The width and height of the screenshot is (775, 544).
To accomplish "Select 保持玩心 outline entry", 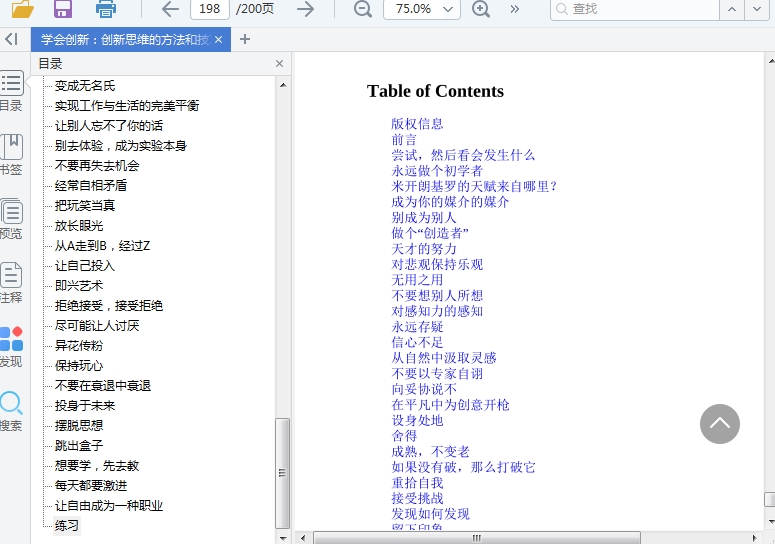I will pyautogui.click(x=79, y=366).
